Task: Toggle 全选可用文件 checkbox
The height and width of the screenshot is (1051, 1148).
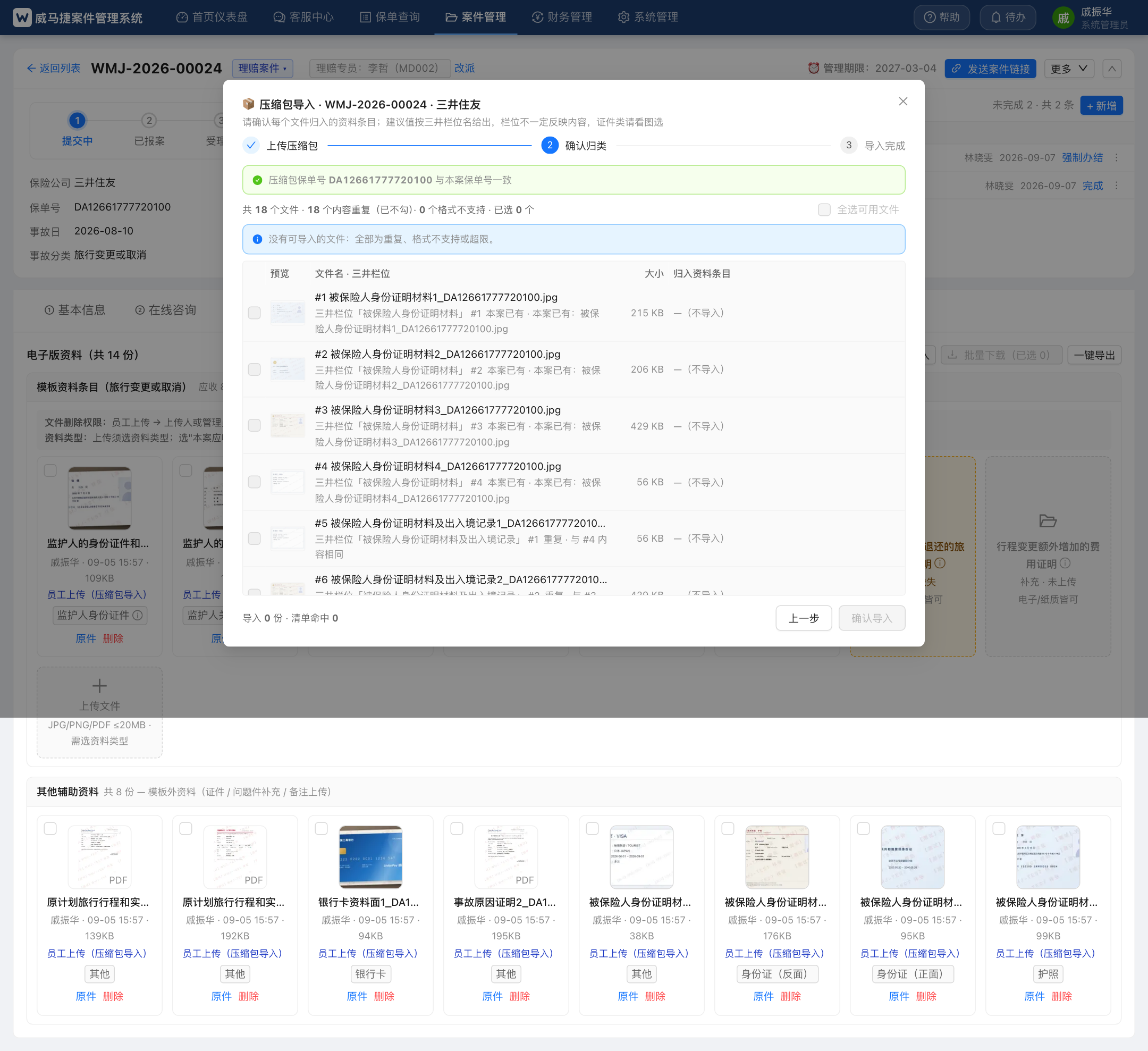Action: pyautogui.click(x=824, y=209)
